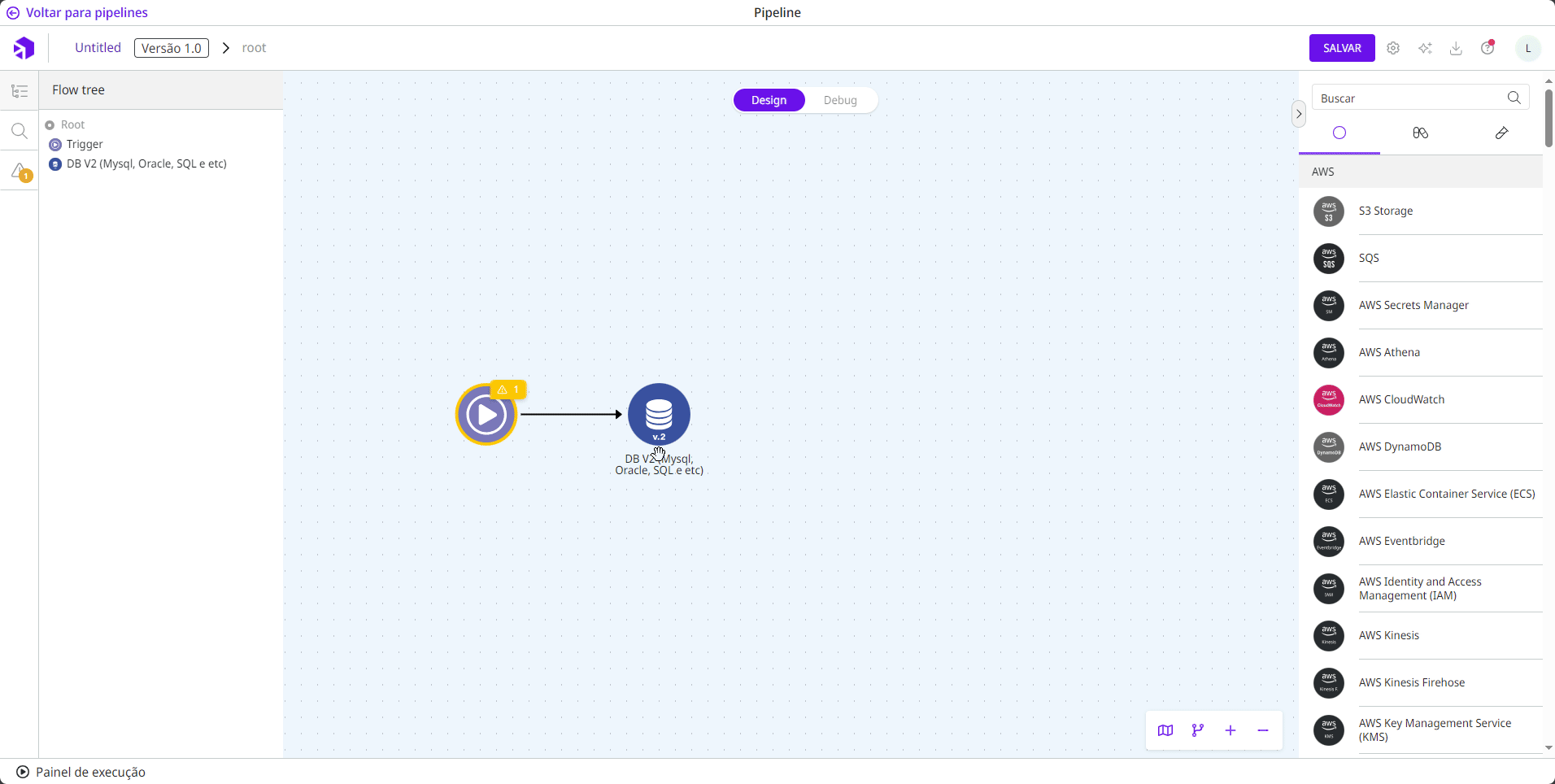Click the branch layout icon on canvas
1555x784 pixels.
[1198, 730]
